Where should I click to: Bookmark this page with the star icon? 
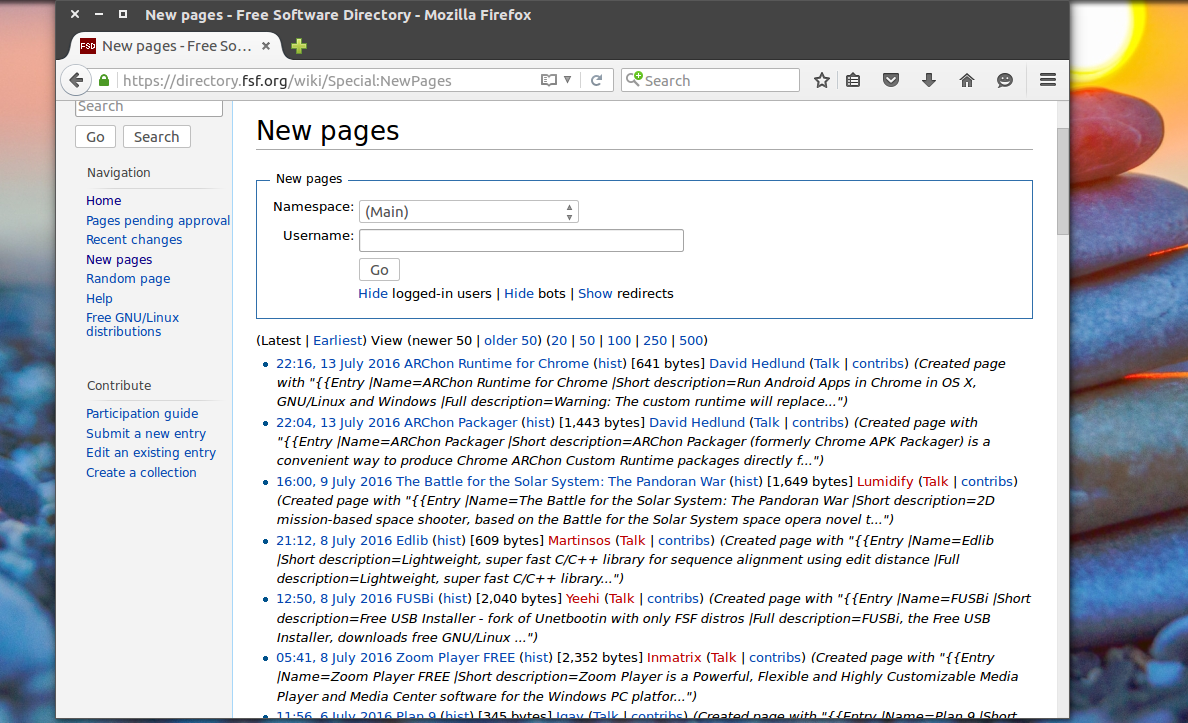point(822,80)
